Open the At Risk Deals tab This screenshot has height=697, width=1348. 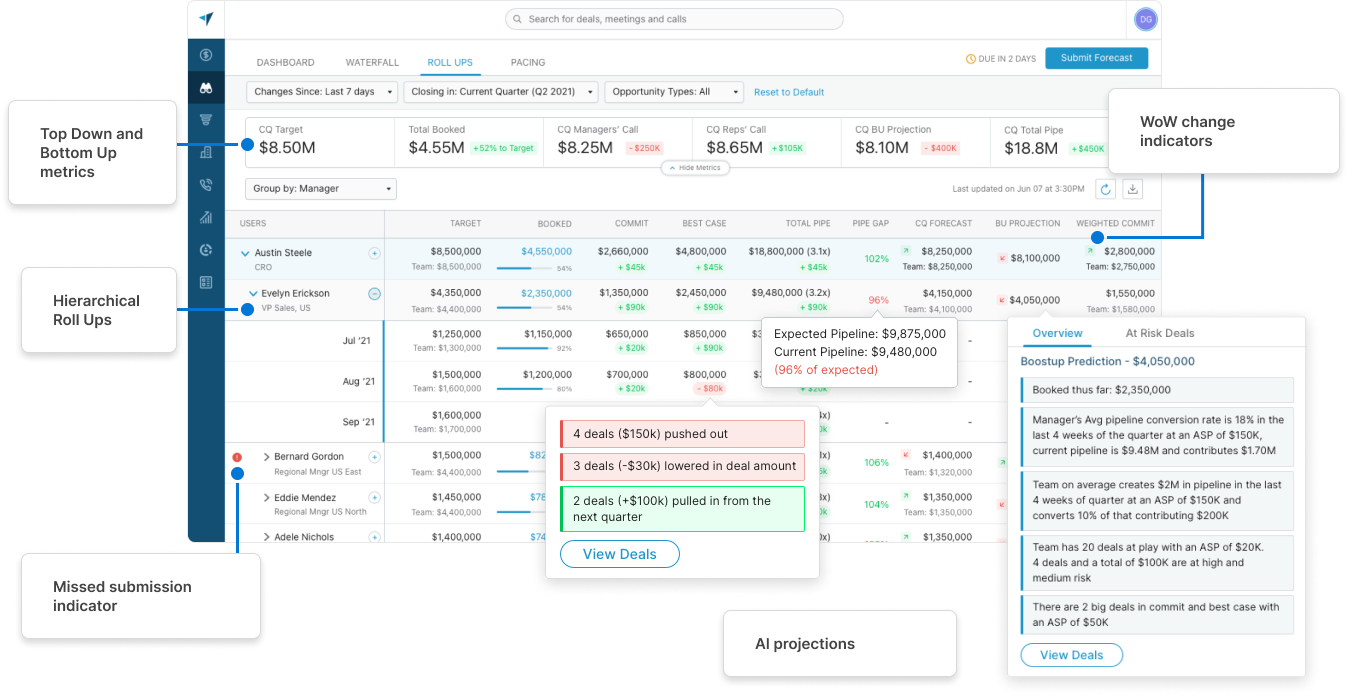[1159, 333]
